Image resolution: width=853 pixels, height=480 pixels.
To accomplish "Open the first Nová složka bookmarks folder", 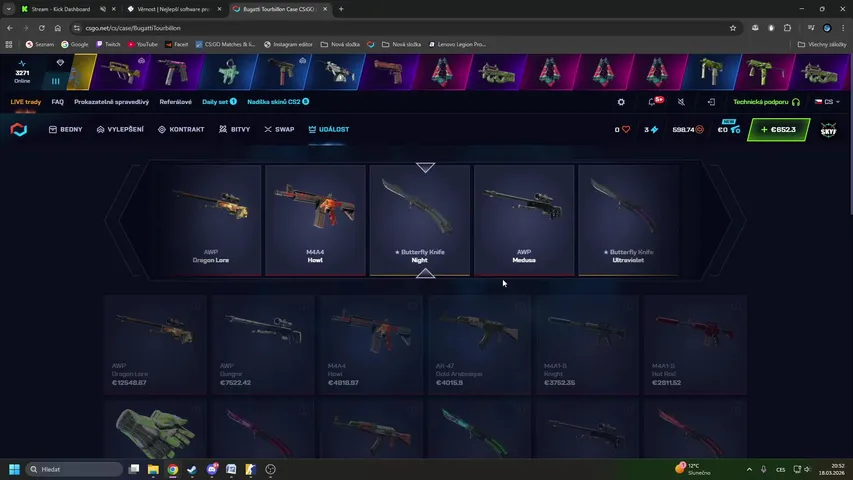I will [340, 44].
